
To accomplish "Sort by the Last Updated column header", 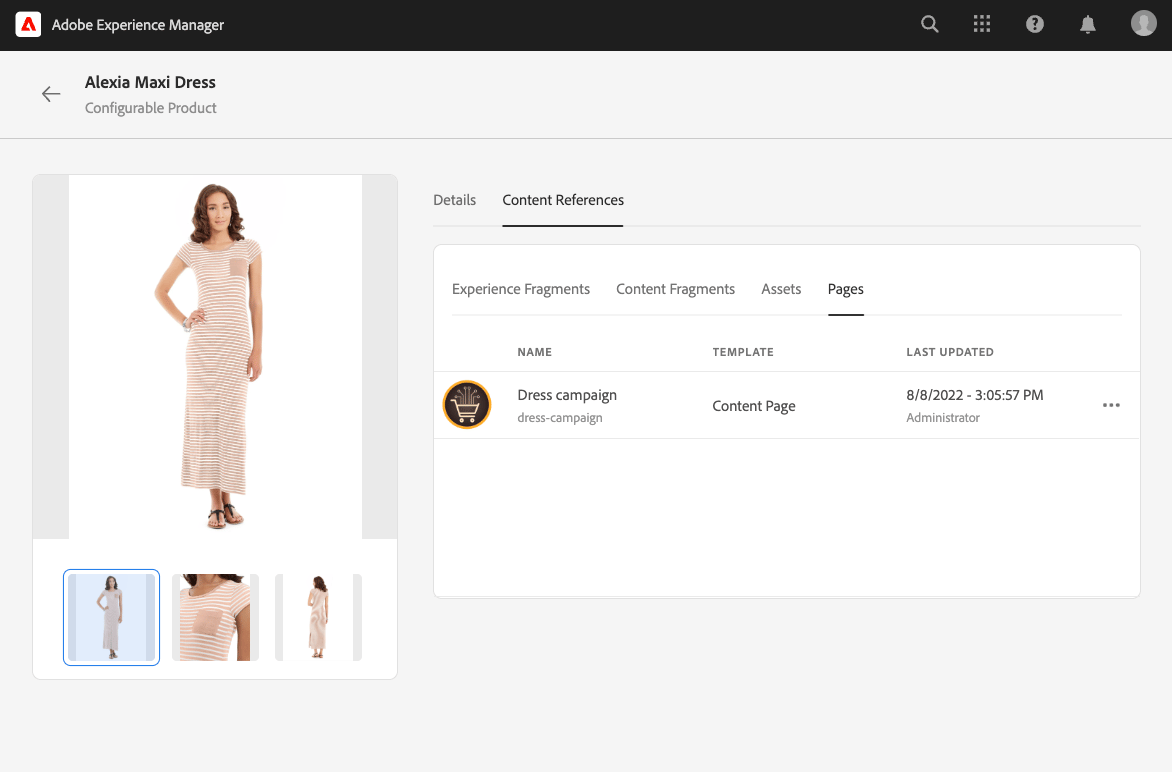I will coord(949,352).
